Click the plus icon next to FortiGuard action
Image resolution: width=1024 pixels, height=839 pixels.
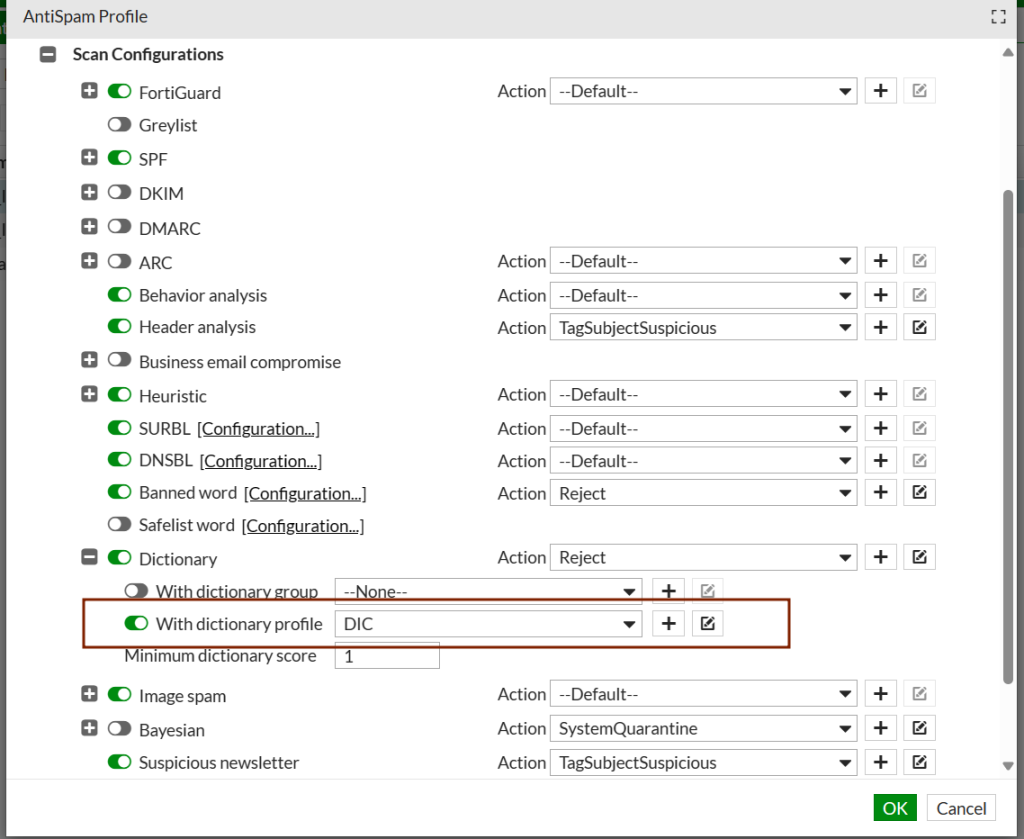tap(880, 91)
